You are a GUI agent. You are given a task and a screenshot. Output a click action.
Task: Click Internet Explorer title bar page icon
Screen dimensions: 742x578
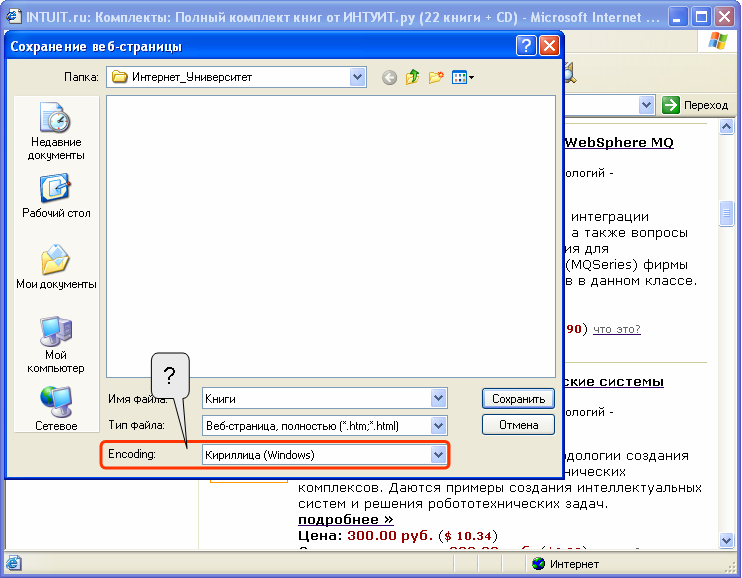click(13, 17)
